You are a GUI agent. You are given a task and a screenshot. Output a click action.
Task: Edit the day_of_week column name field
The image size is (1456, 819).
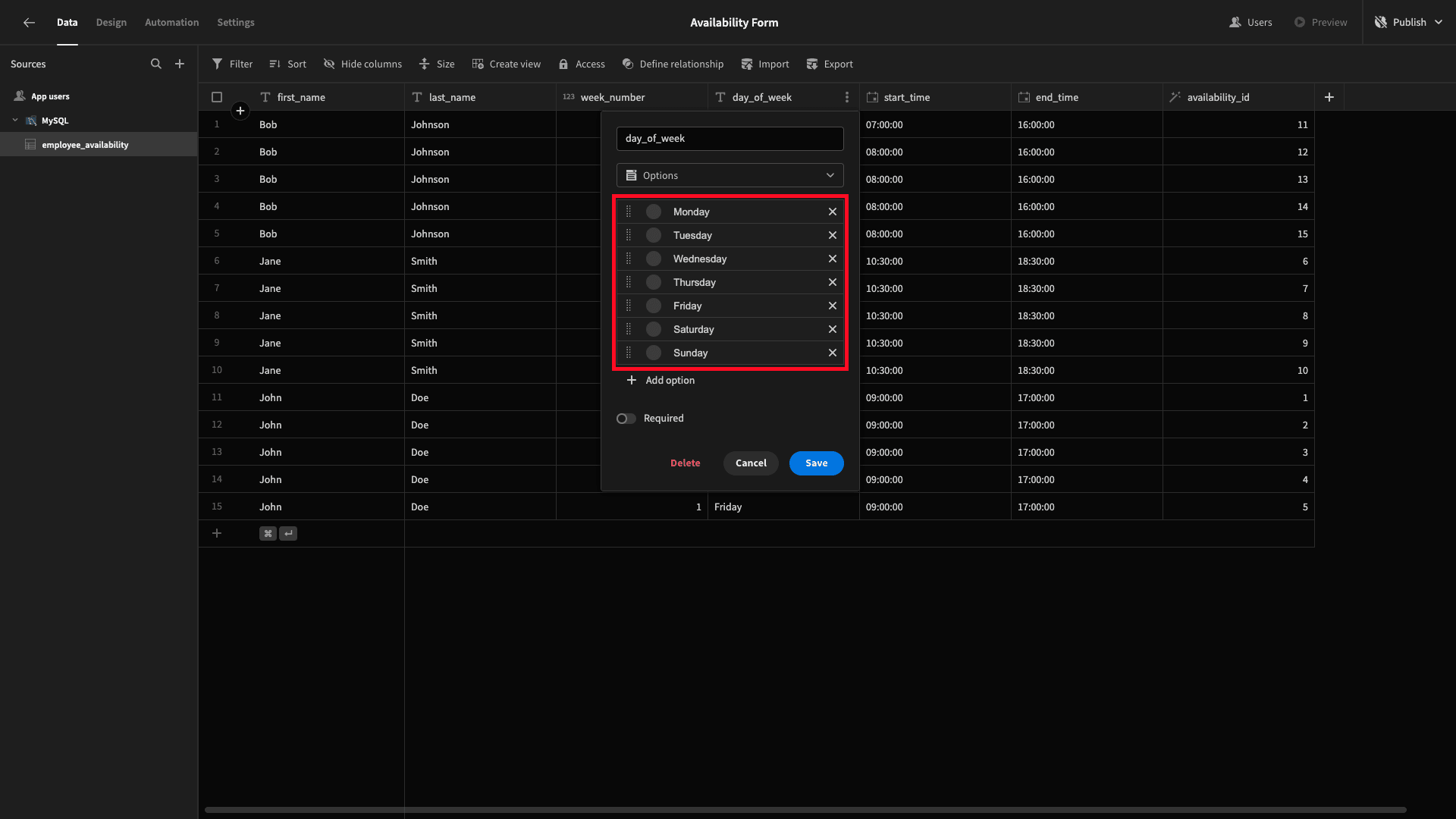(x=730, y=139)
